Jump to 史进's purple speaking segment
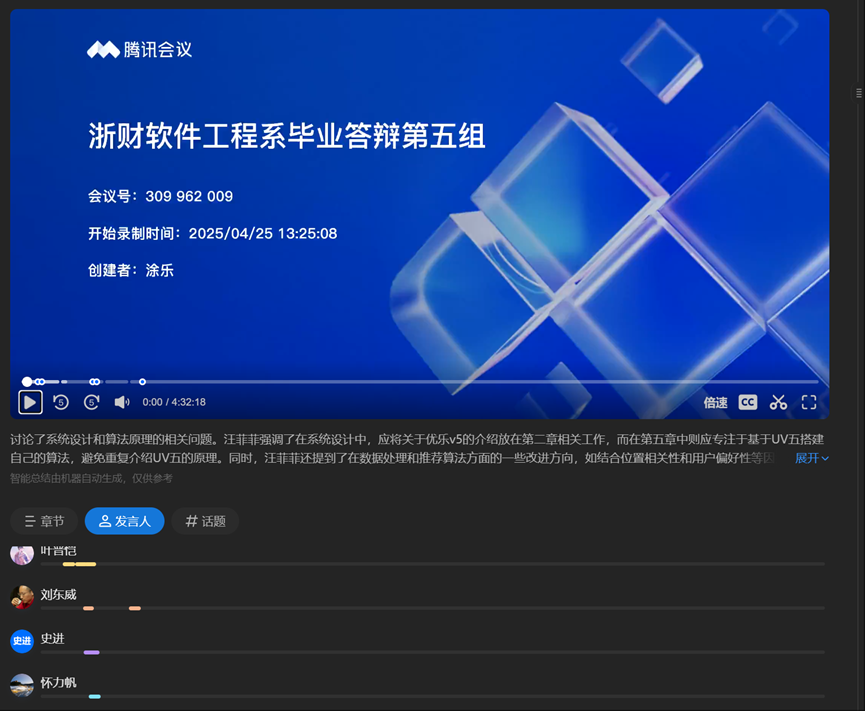The width and height of the screenshot is (865, 711). pos(91,652)
